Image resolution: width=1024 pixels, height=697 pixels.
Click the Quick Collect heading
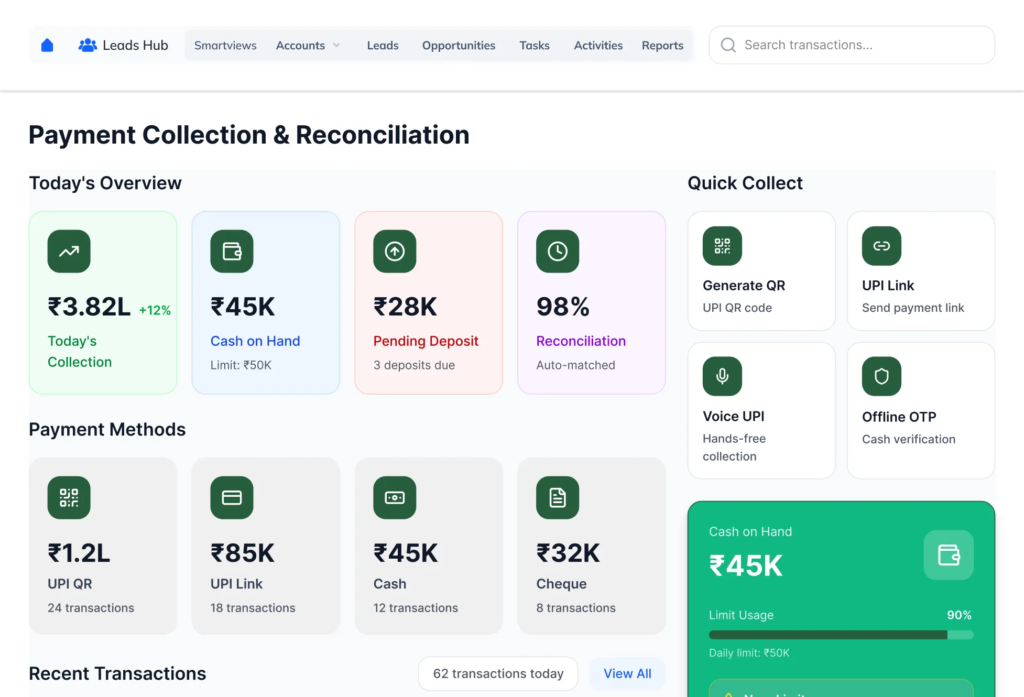pyautogui.click(x=745, y=183)
